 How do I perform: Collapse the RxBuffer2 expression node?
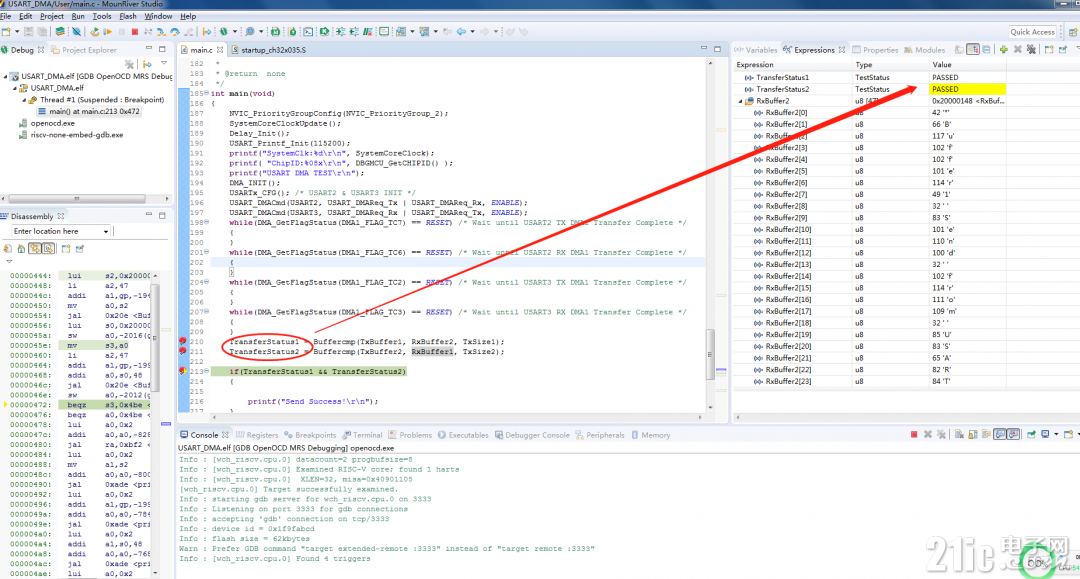pyautogui.click(x=741, y=101)
